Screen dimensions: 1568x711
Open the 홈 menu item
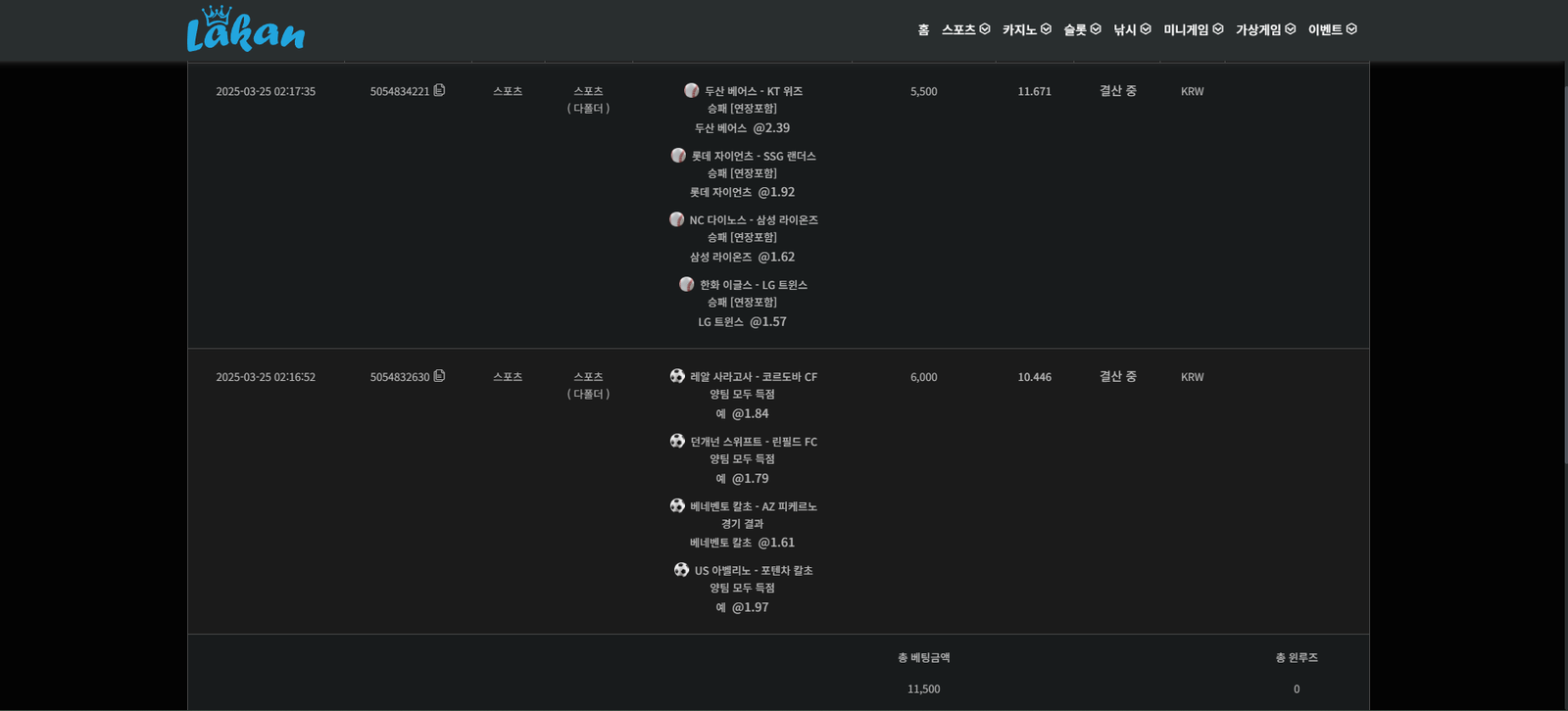[x=923, y=30]
